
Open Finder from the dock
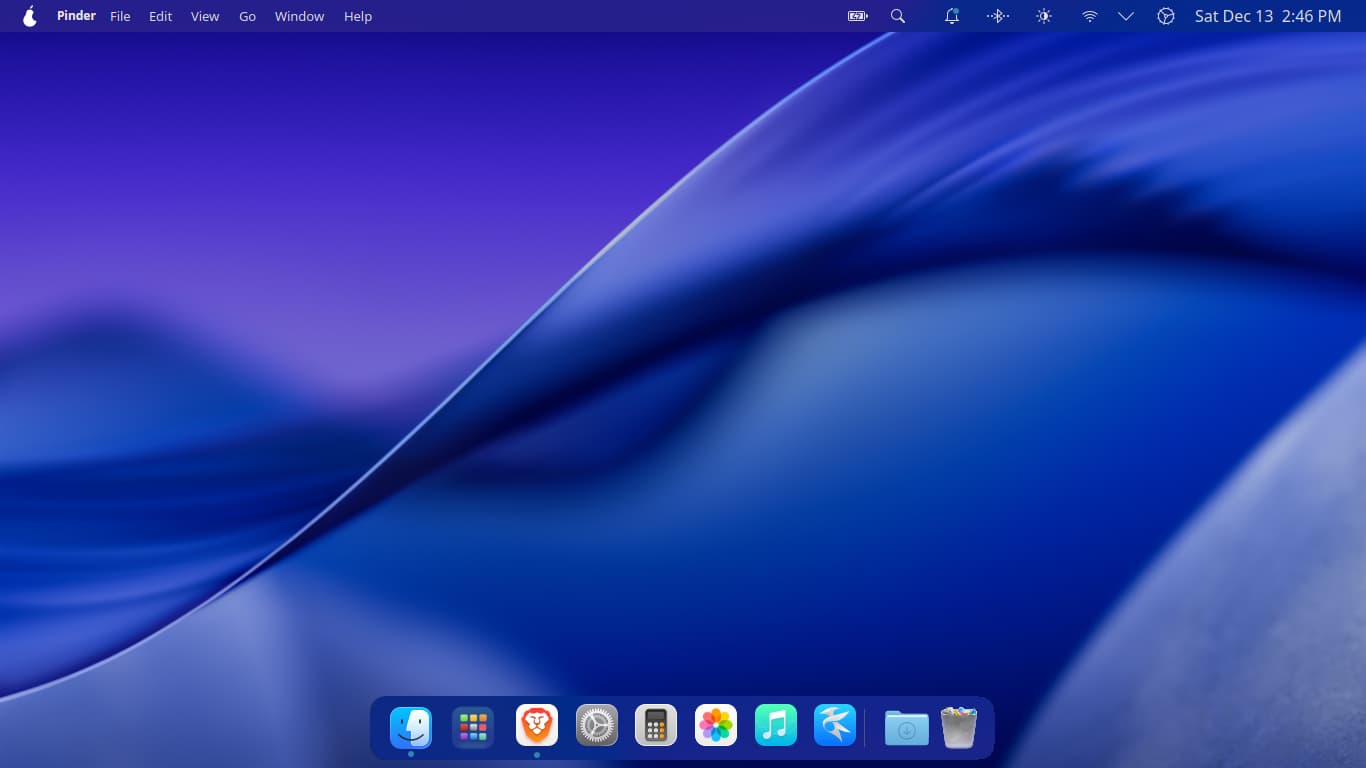pos(411,727)
